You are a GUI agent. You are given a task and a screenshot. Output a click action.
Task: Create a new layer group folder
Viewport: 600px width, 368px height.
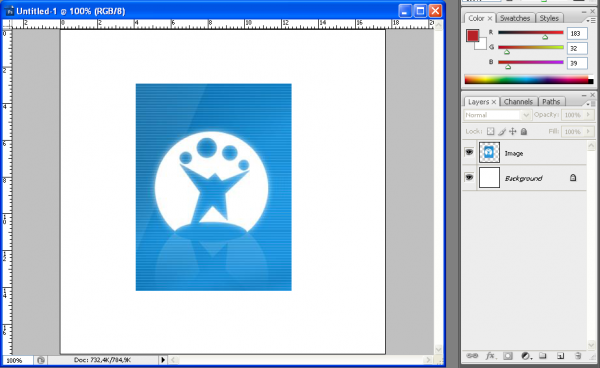click(x=543, y=356)
